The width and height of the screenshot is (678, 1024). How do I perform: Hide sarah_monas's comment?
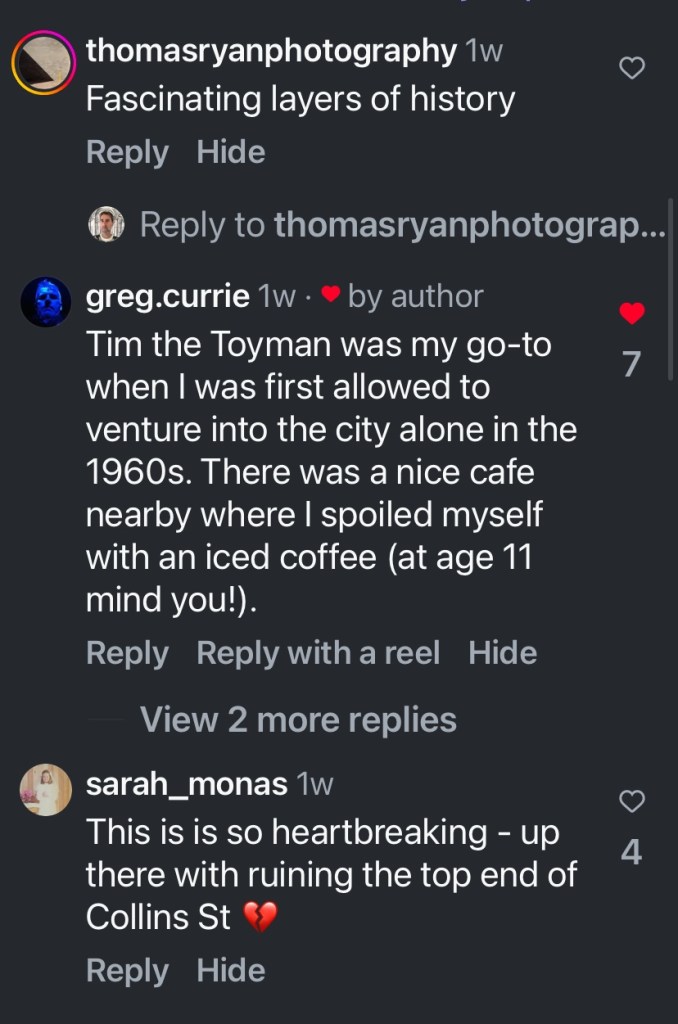231,970
